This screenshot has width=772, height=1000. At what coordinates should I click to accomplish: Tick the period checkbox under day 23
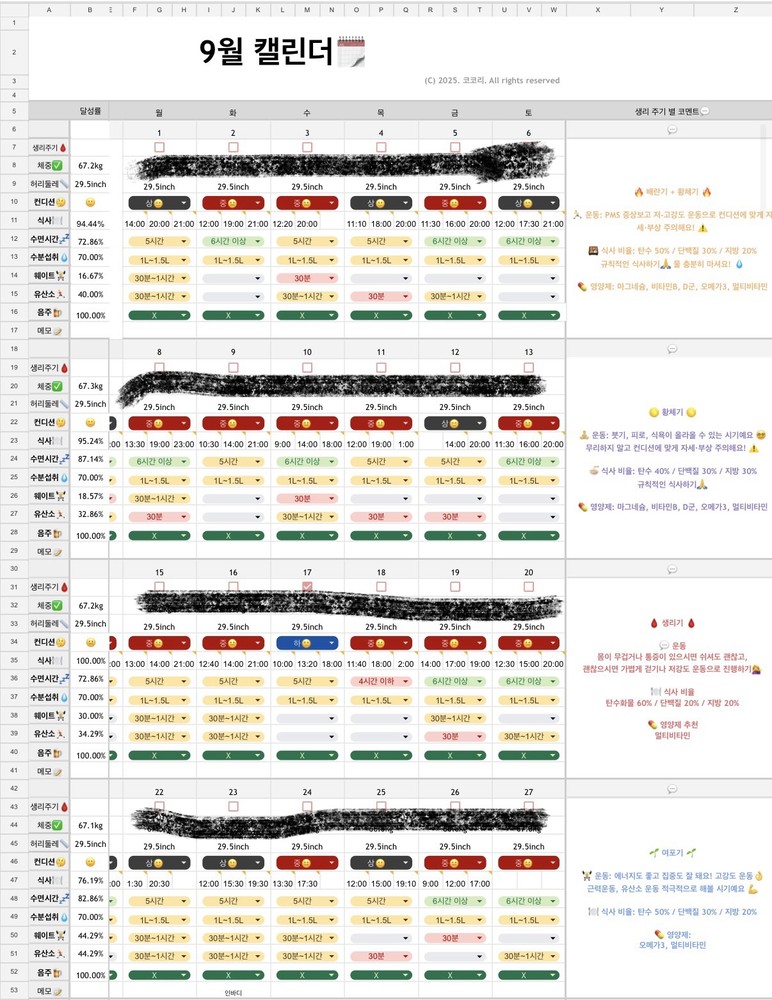tap(233, 806)
